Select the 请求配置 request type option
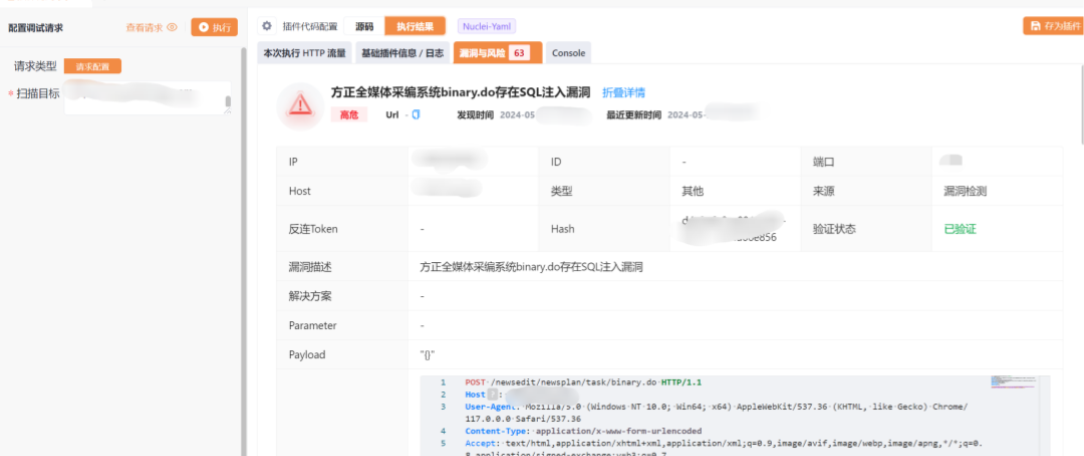Viewport: 1084px width, 456px height. click(93, 66)
